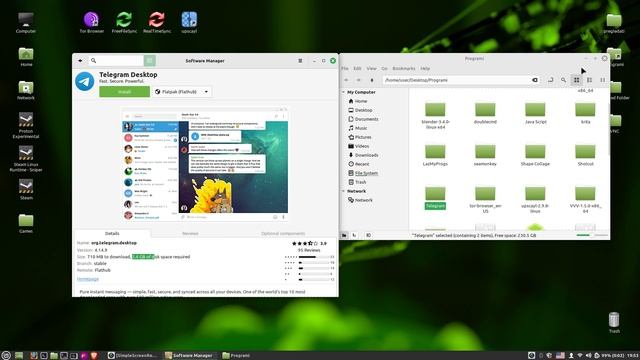Toggle the location entry mode button
Viewport: 640px width, 360px height.
coord(551,80)
